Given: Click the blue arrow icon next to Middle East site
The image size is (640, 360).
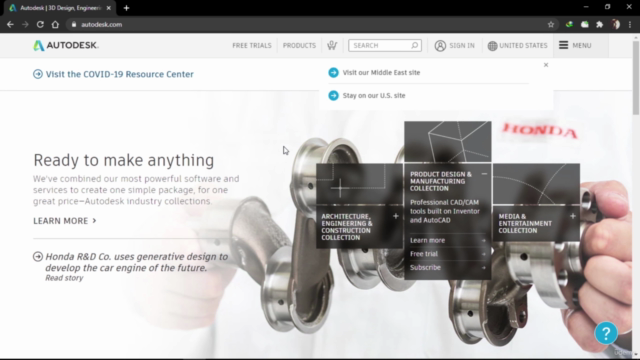Looking at the screenshot, I should point(333,72).
